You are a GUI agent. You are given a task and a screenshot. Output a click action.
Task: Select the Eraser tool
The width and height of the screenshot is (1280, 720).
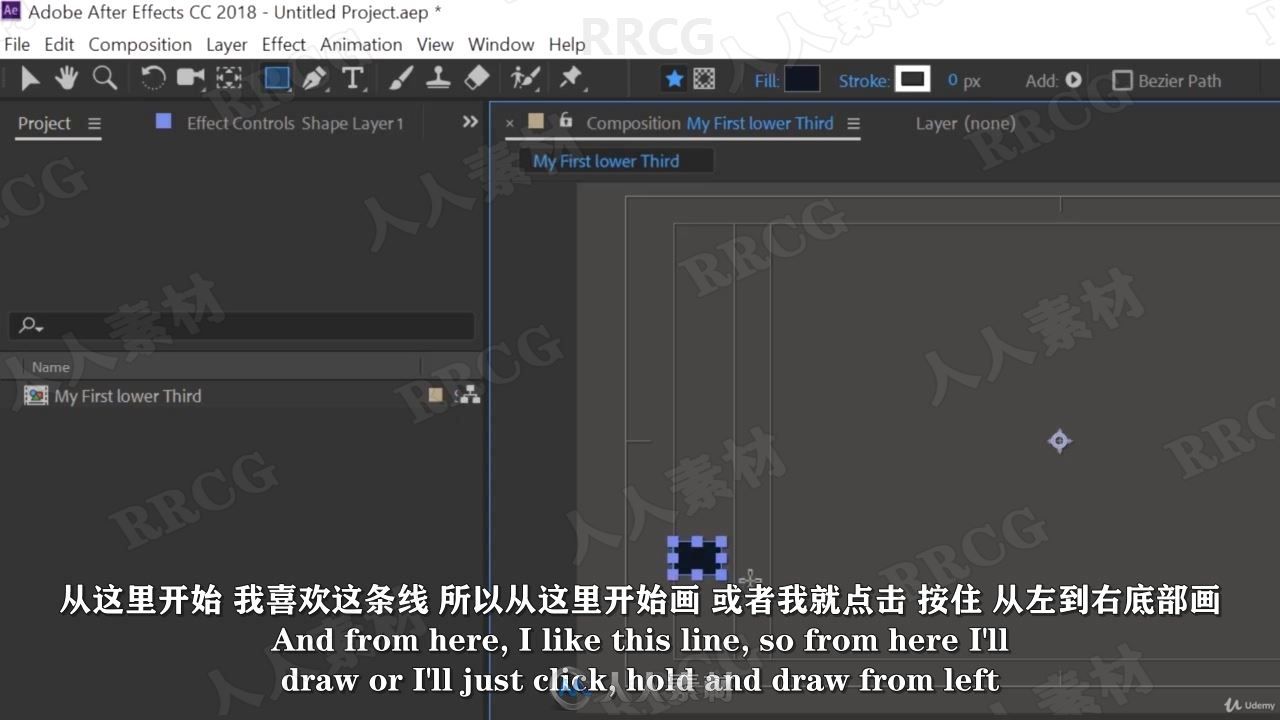point(477,79)
